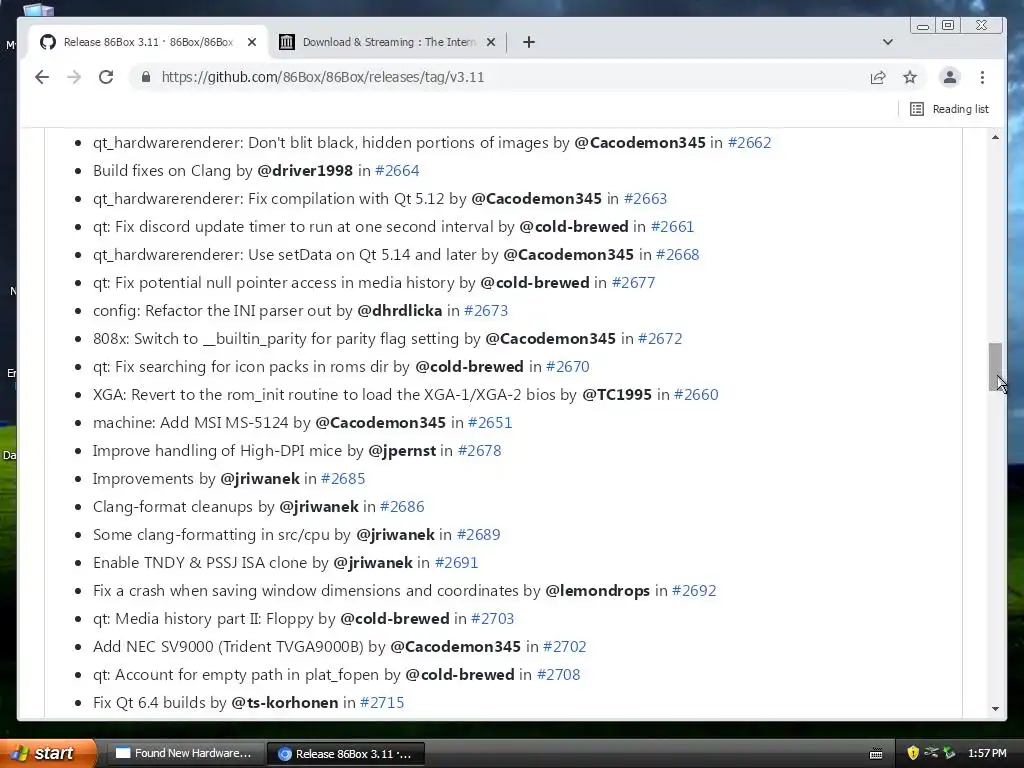
Task: Bookmark this page with the star icon
Action: point(910,77)
